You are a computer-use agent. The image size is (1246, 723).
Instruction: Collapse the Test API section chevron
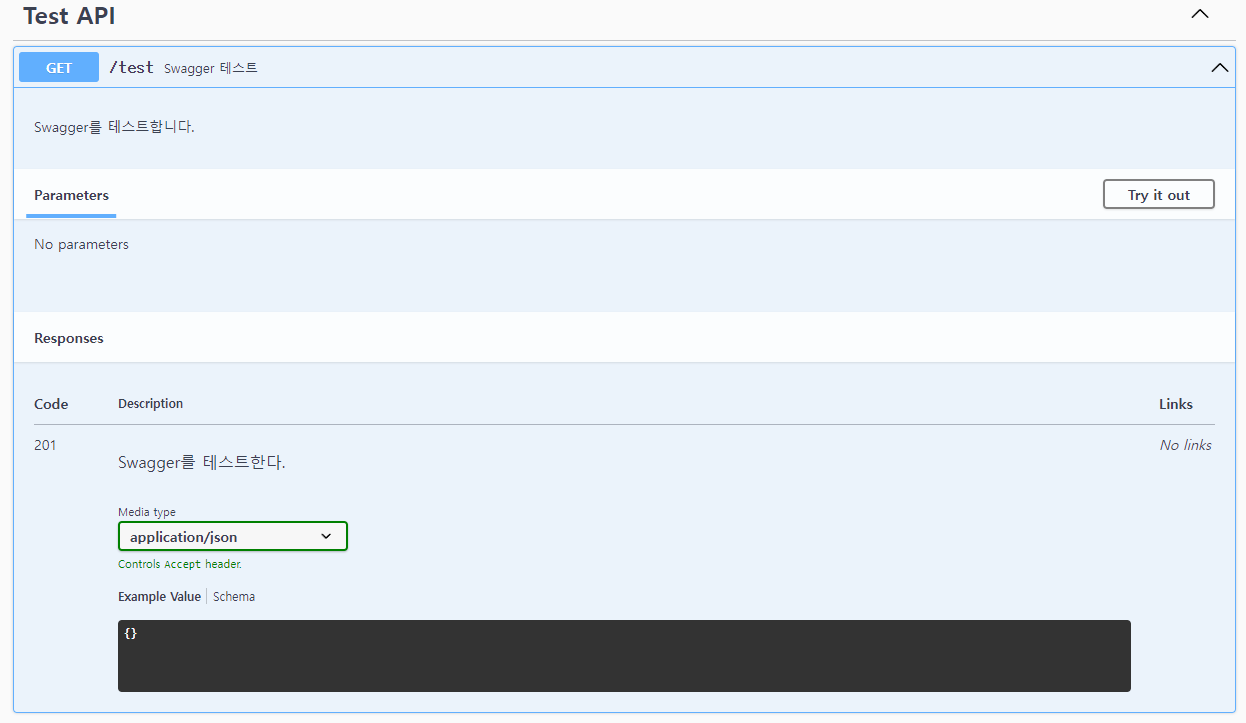(1200, 14)
